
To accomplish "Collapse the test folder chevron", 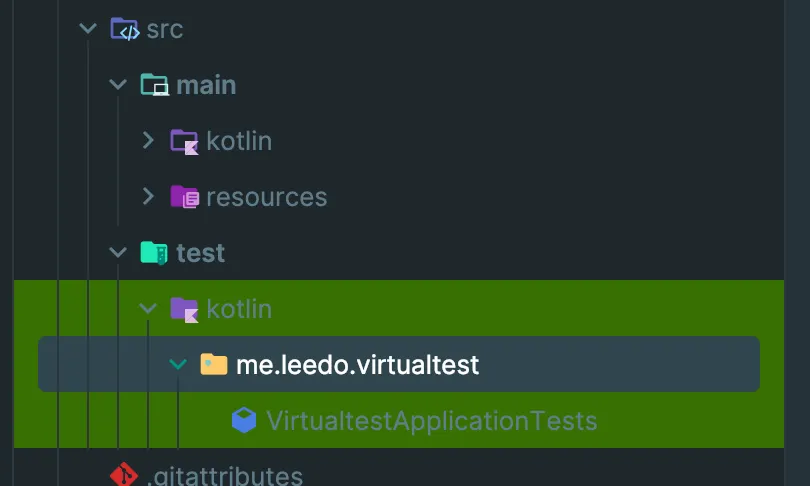I will (118, 253).
